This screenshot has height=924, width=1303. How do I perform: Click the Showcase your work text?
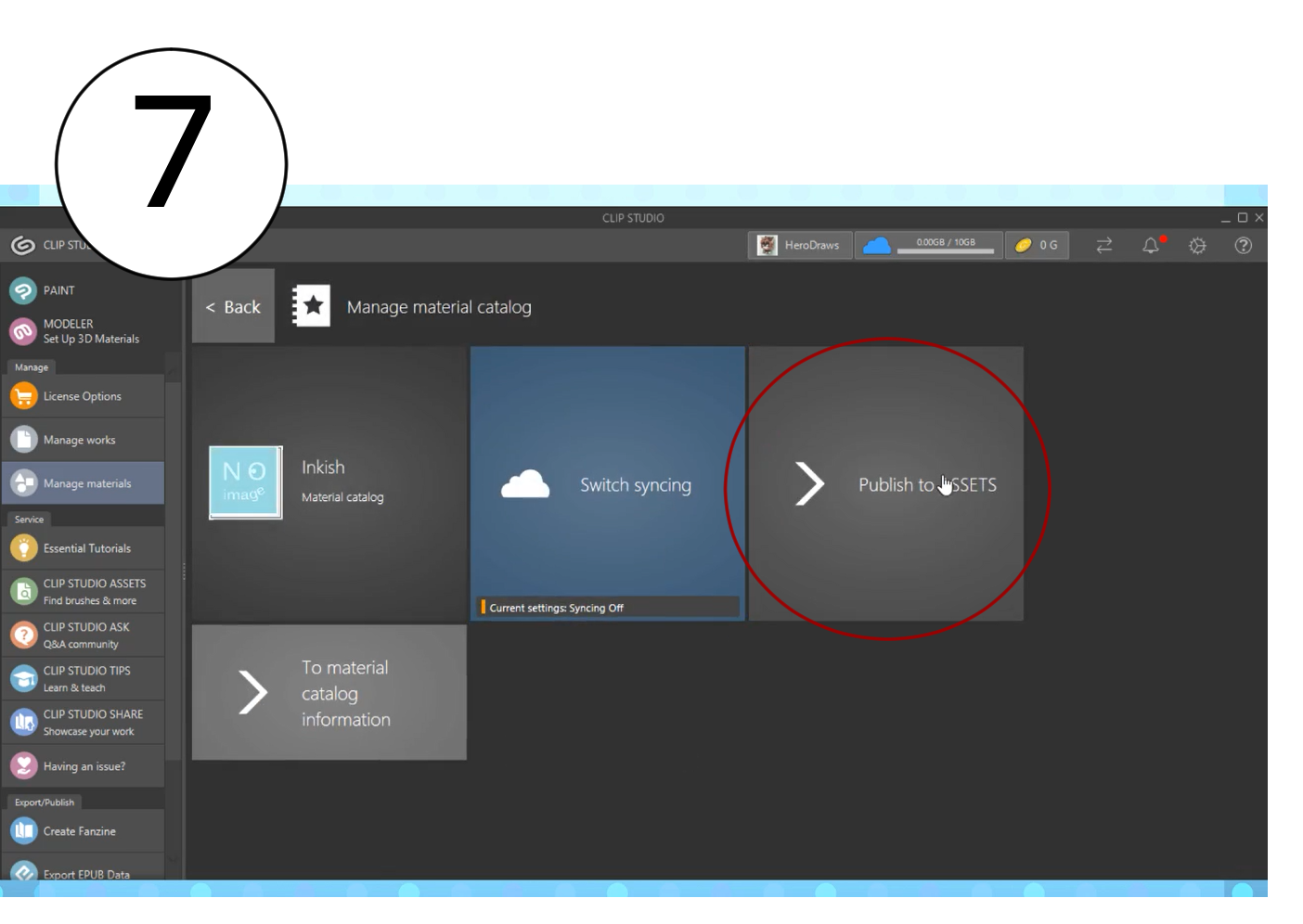[89, 732]
